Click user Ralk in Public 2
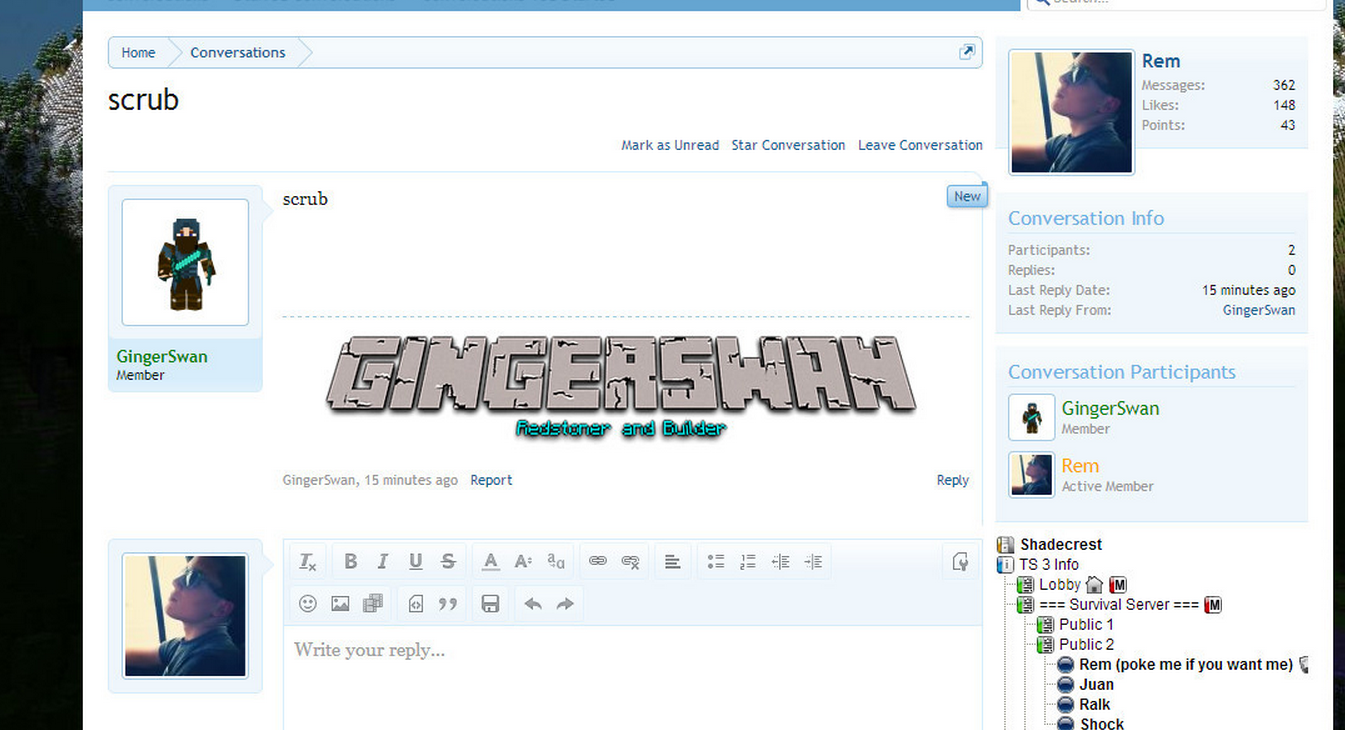The width and height of the screenshot is (1345, 730). [1094, 704]
